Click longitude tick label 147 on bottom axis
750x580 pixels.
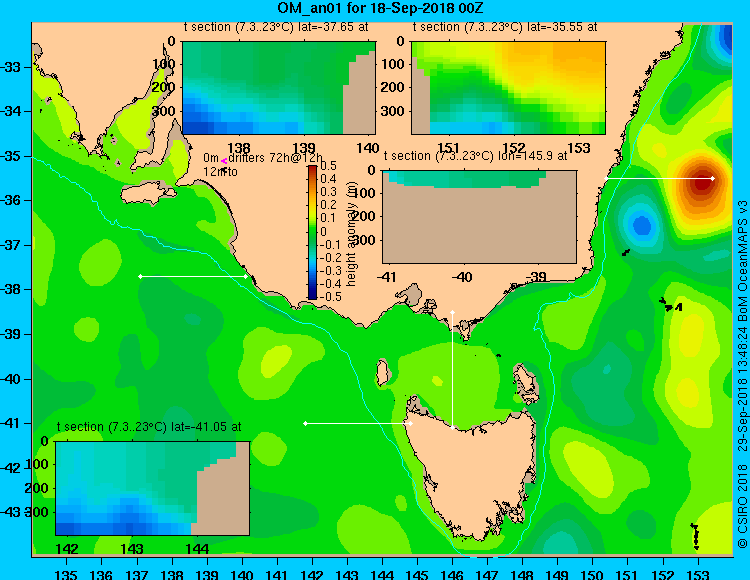[x=487, y=574]
